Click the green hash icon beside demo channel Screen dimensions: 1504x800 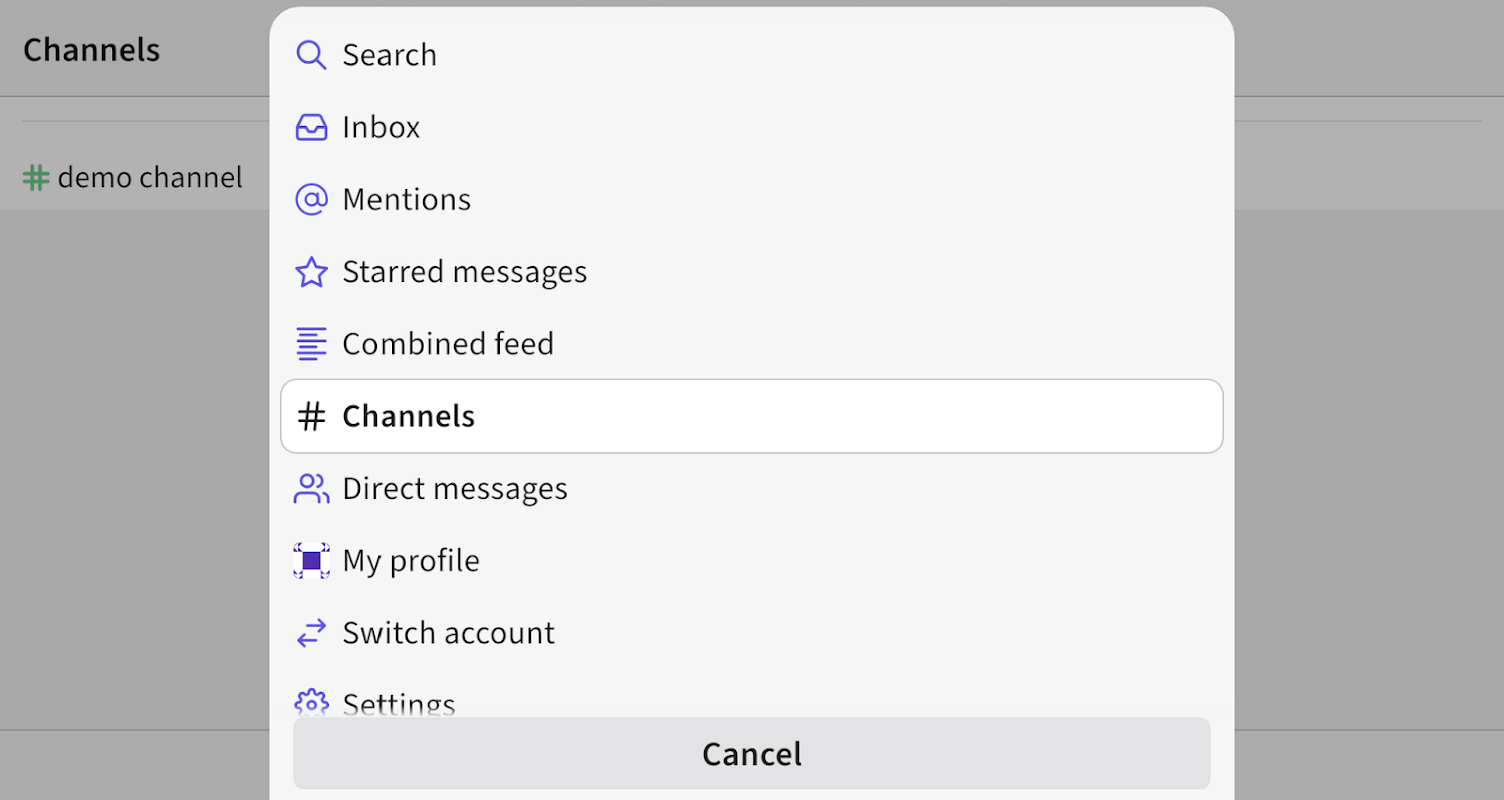(36, 178)
